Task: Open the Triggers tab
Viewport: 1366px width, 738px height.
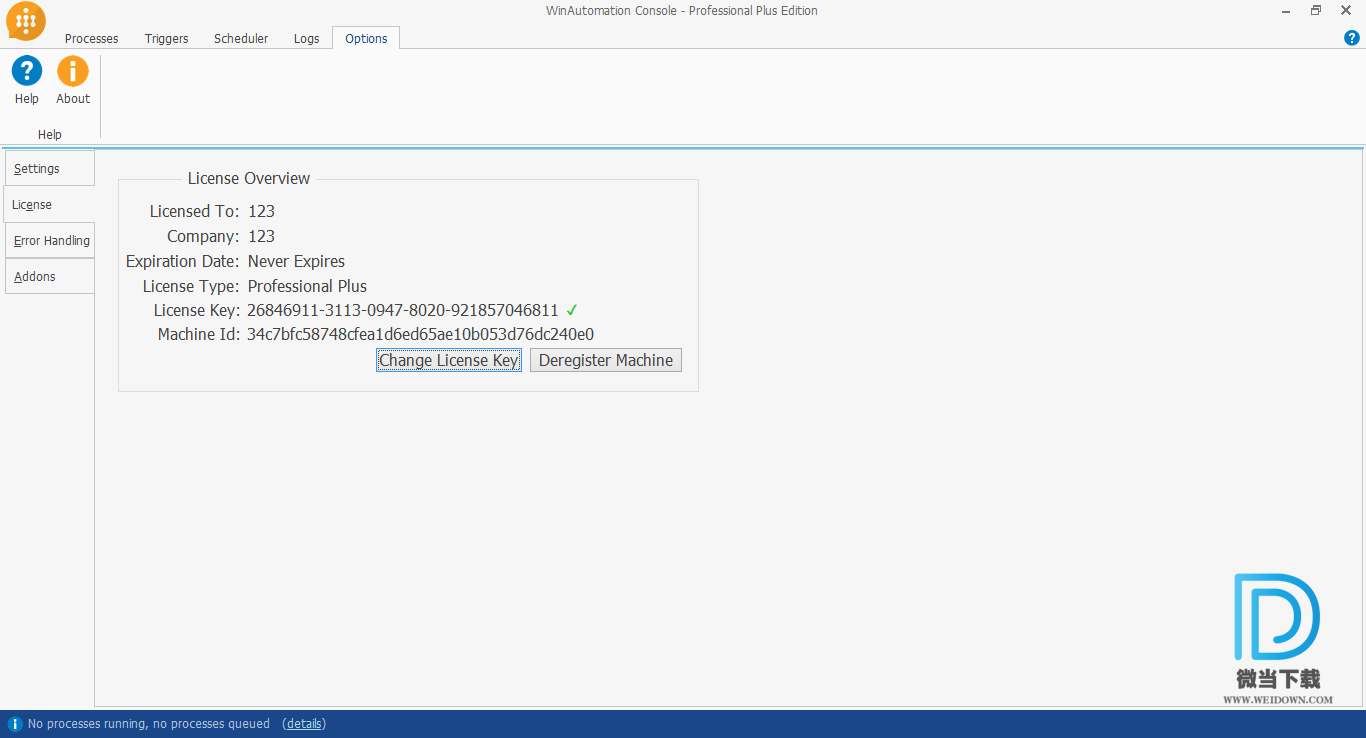Action: 166,38
